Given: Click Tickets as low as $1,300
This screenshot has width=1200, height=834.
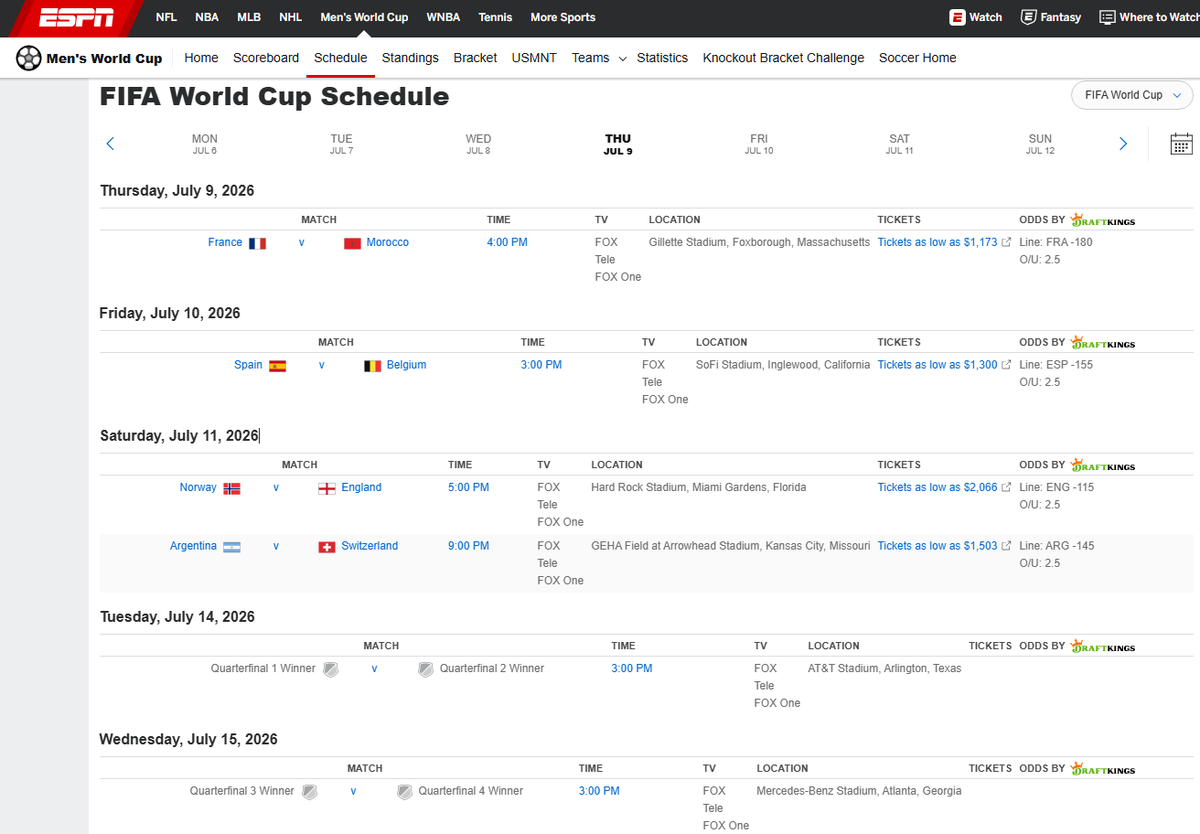Looking at the screenshot, I should coord(937,365).
